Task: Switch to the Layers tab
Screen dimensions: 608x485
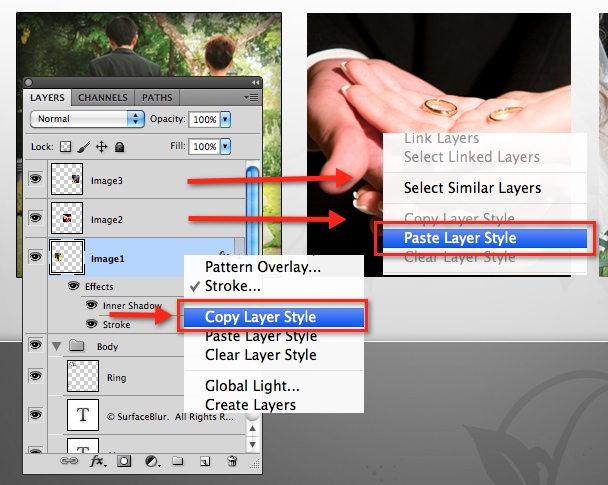Action: (47, 97)
